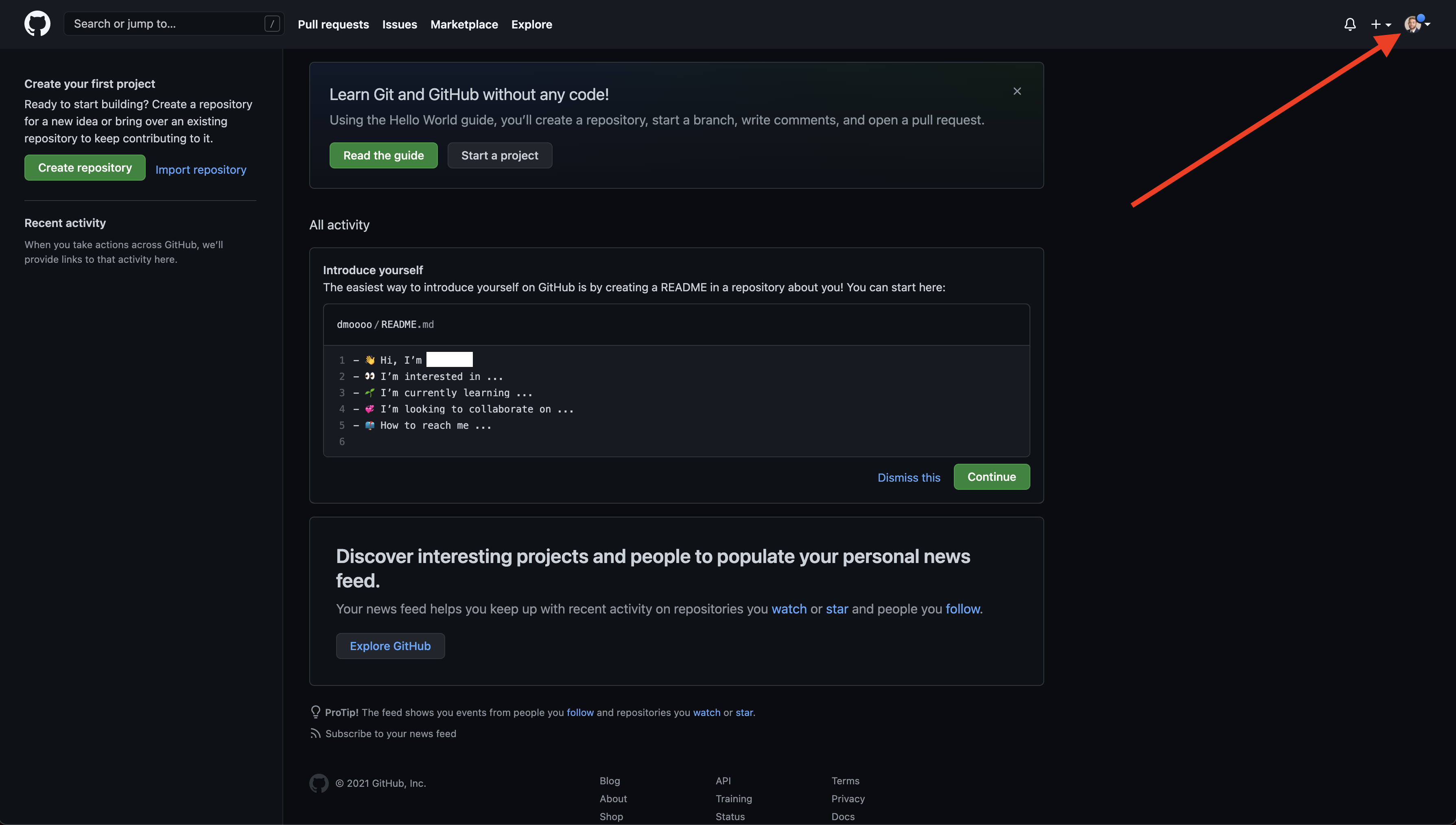The height and width of the screenshot is (825, 1456).
Task: Click the 'I'm interested in ...' README line
Action: click(x=442, y=376)
